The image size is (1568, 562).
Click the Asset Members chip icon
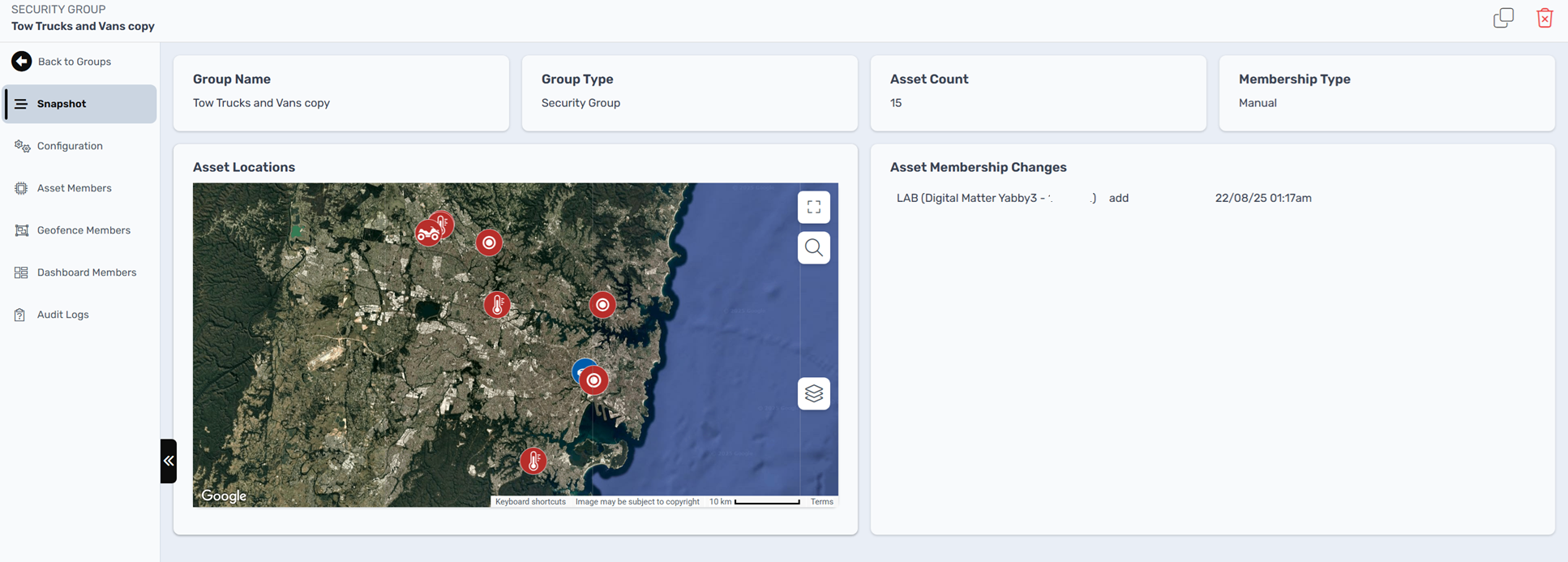pyautogui.click(x=21, y=188)
